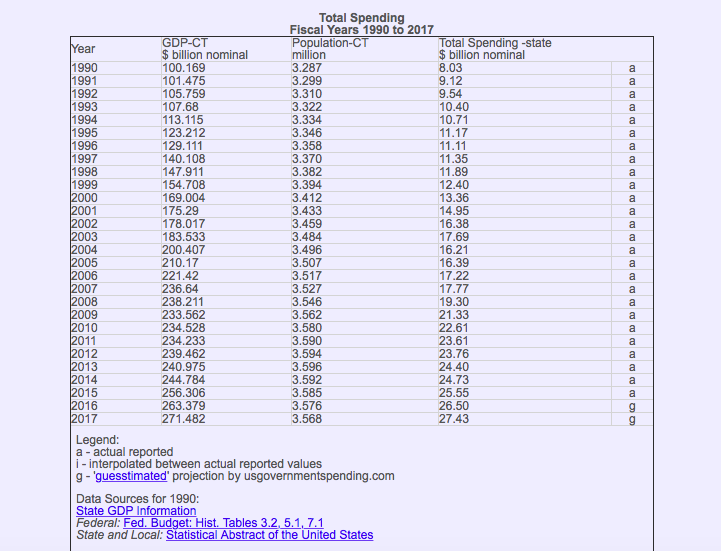Click the 'Fiscal Years 1990 to 2017' subtitle
Viewport: 721px width, 551px height.
click(x=362, y=30)
